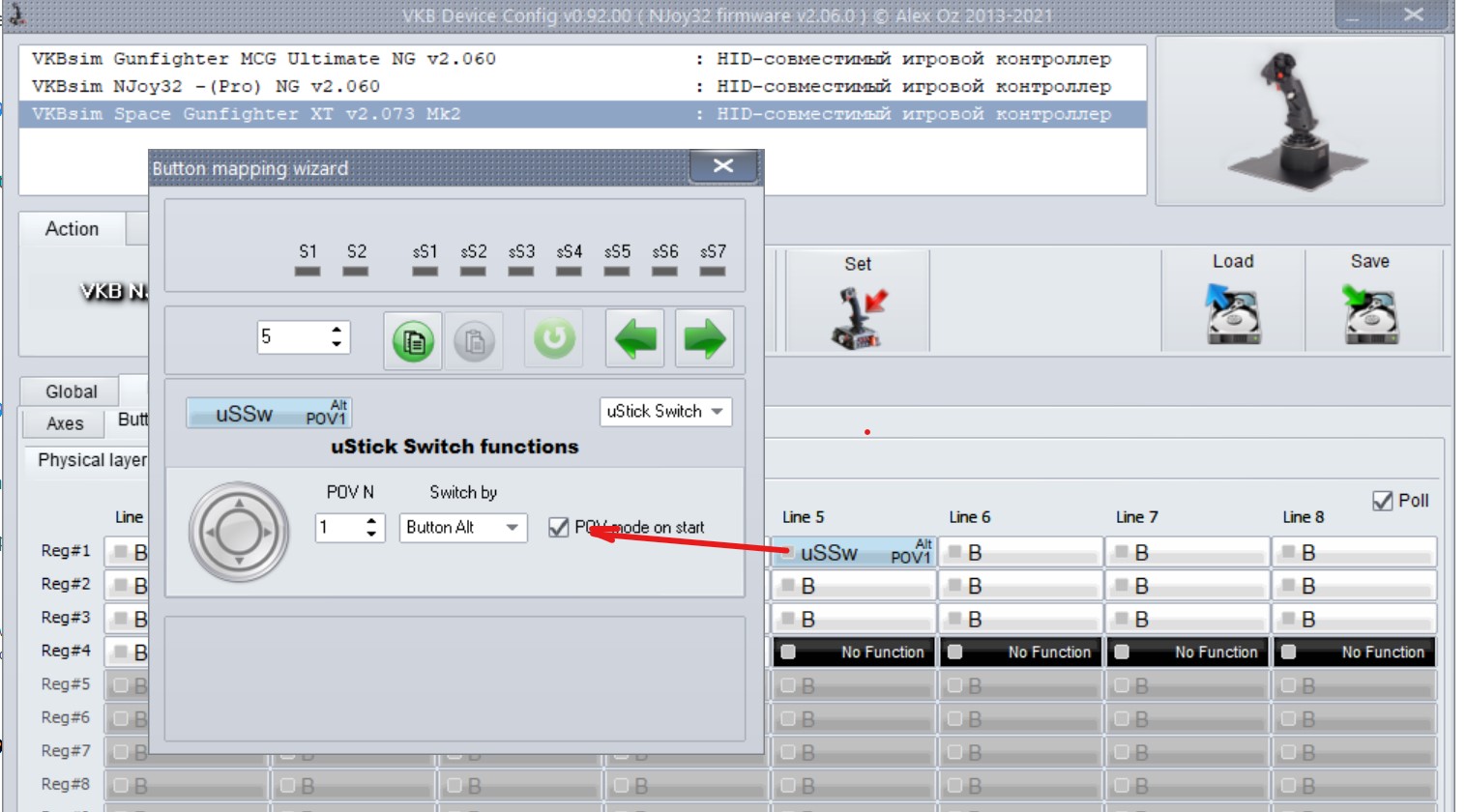Close the Button mapping wizard dialog

click(x=723, y=166)
